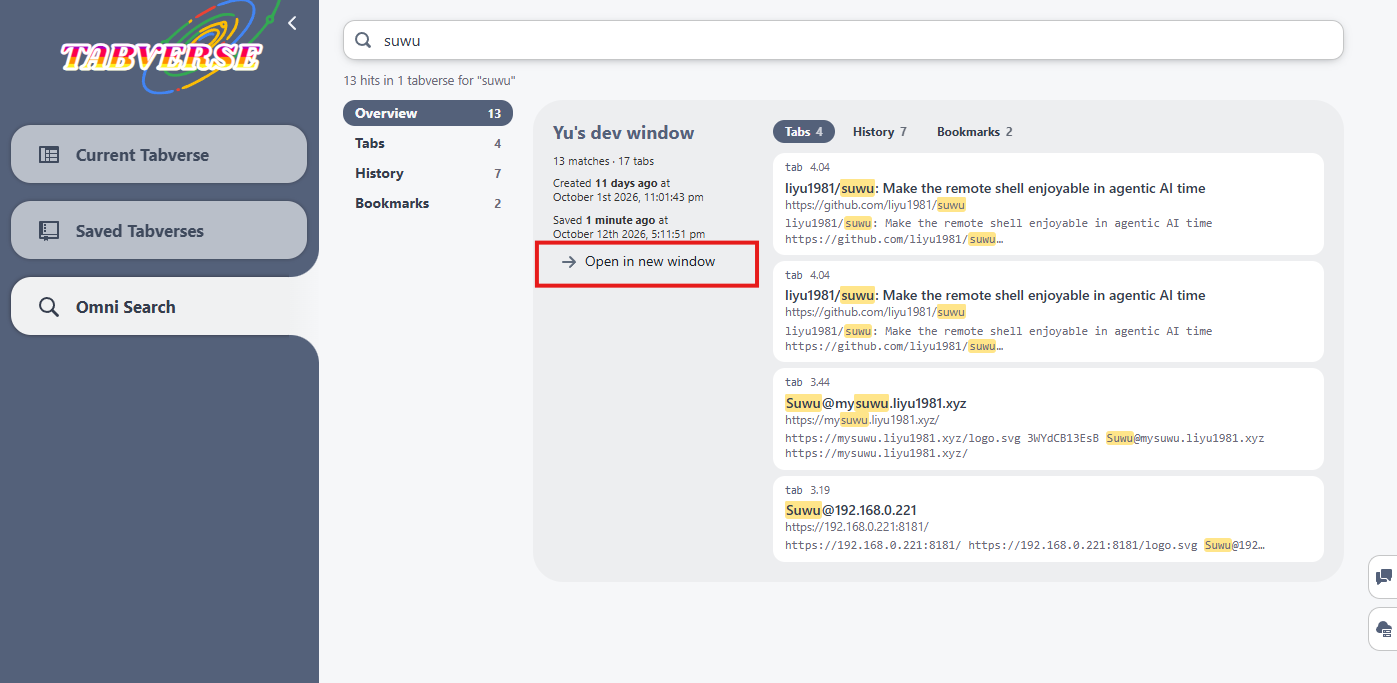Click the 13 matches · 17 tabs text
The width and height of the screenshot is (1397, 683).
tap(604, 161)
